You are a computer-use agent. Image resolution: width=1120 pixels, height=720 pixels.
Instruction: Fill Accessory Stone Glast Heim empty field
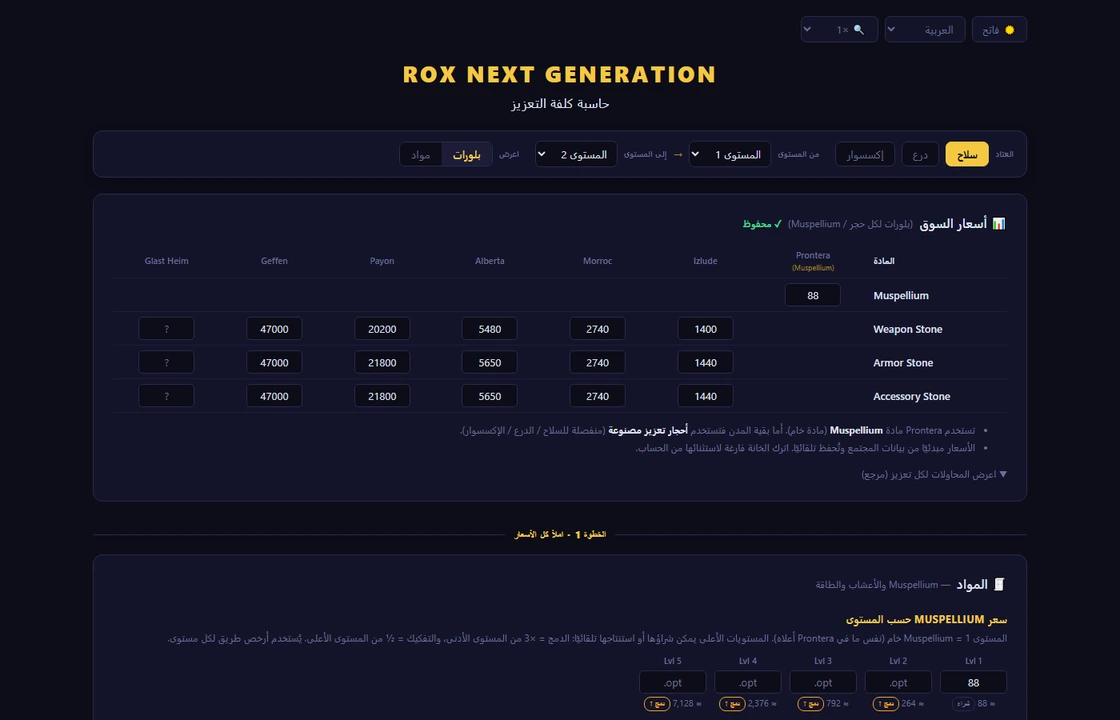click(166, 396)
